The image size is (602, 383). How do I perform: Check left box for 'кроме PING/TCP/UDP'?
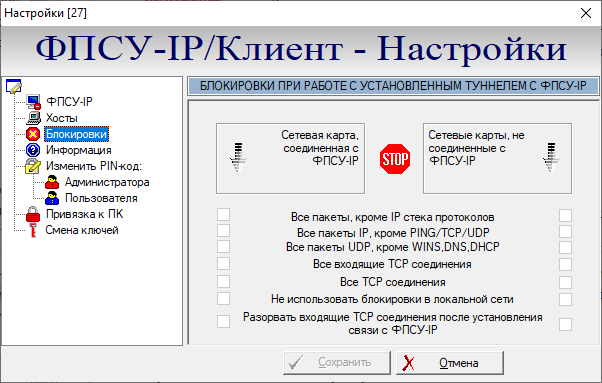pos(223,231)
